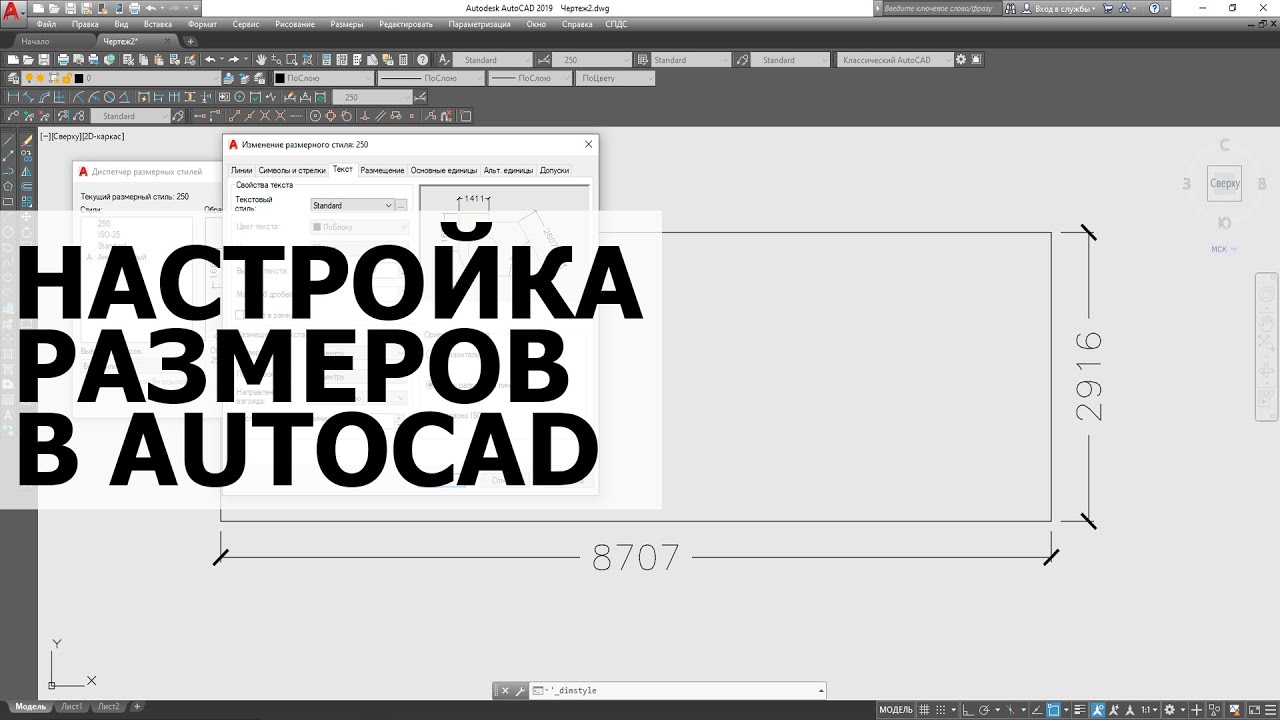1280x720 pixels.
Task: Open the text style Standard dropdown
Action: click(x=492, y=60)
